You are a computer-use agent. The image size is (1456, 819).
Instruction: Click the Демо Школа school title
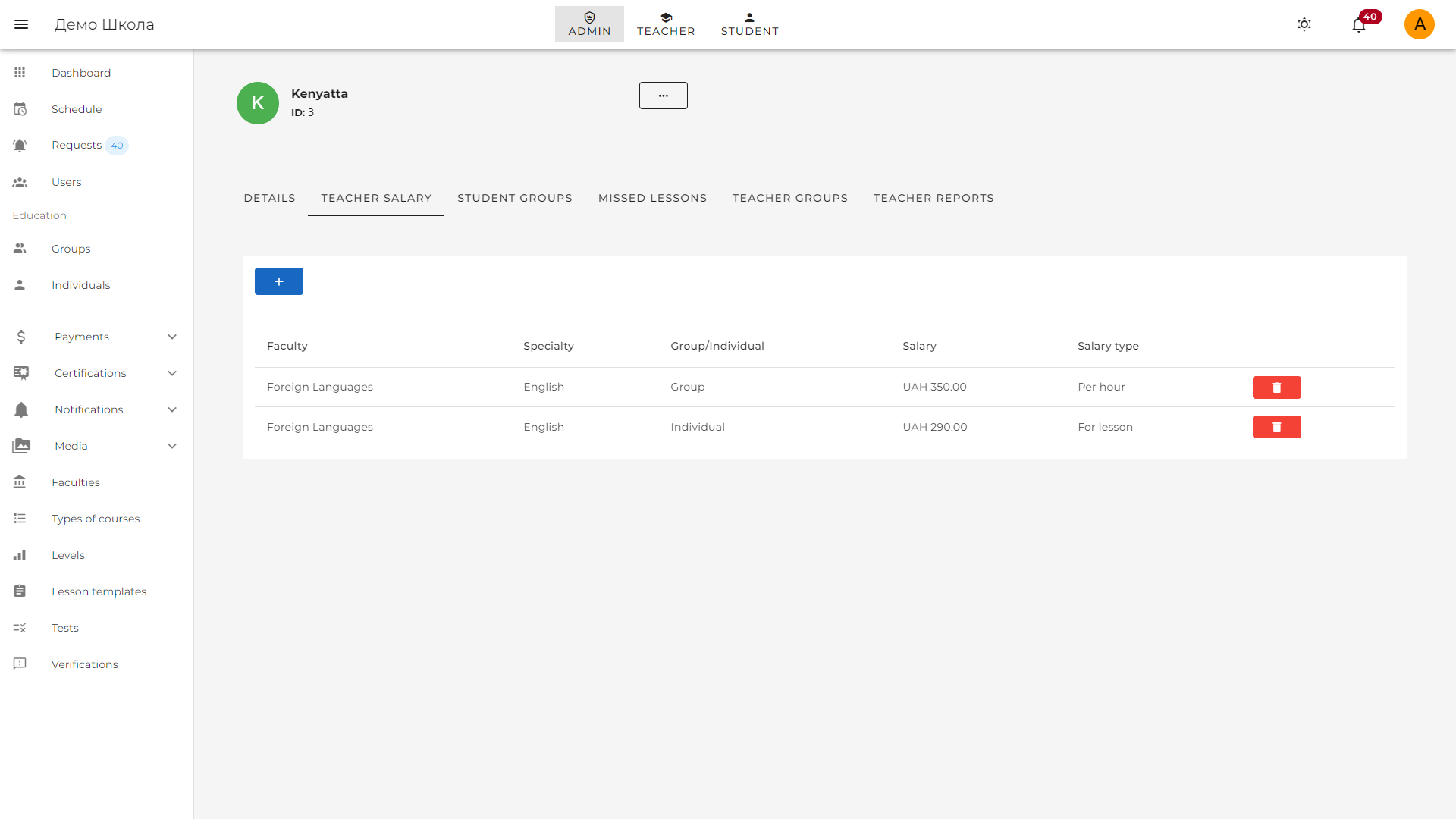105,24
